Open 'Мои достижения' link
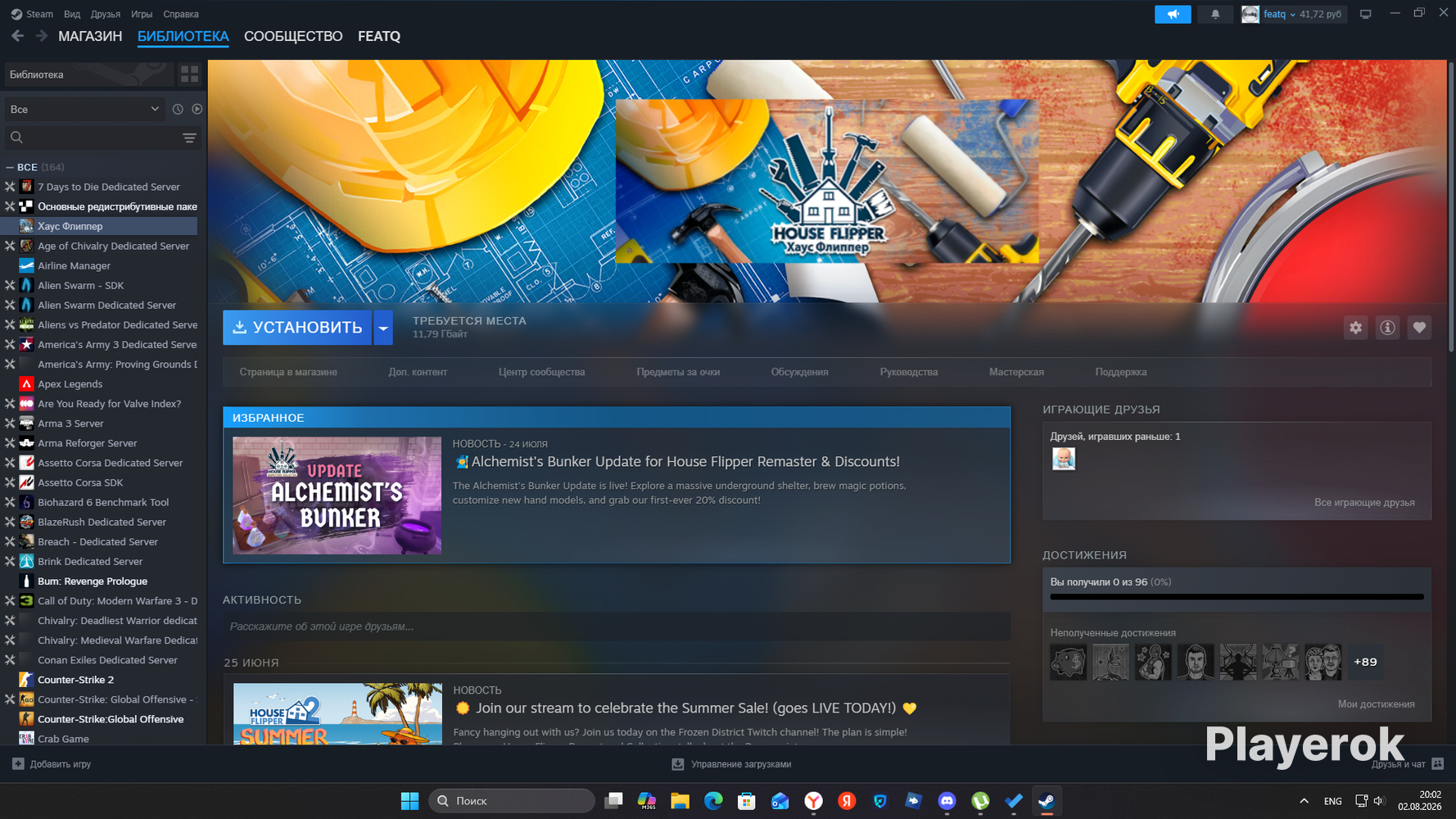Image resolution: width=1456 pixels, height=819 pixels. pos(1376,704)
